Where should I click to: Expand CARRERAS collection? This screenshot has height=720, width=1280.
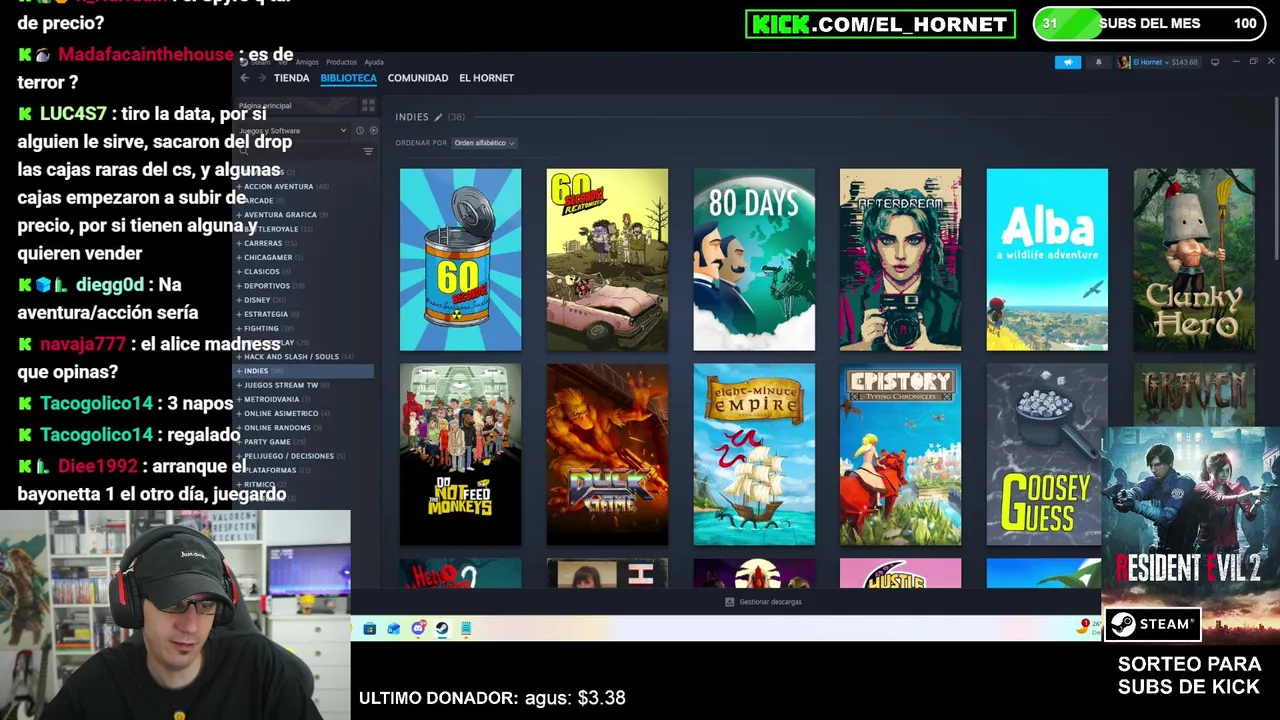point(239,243)
